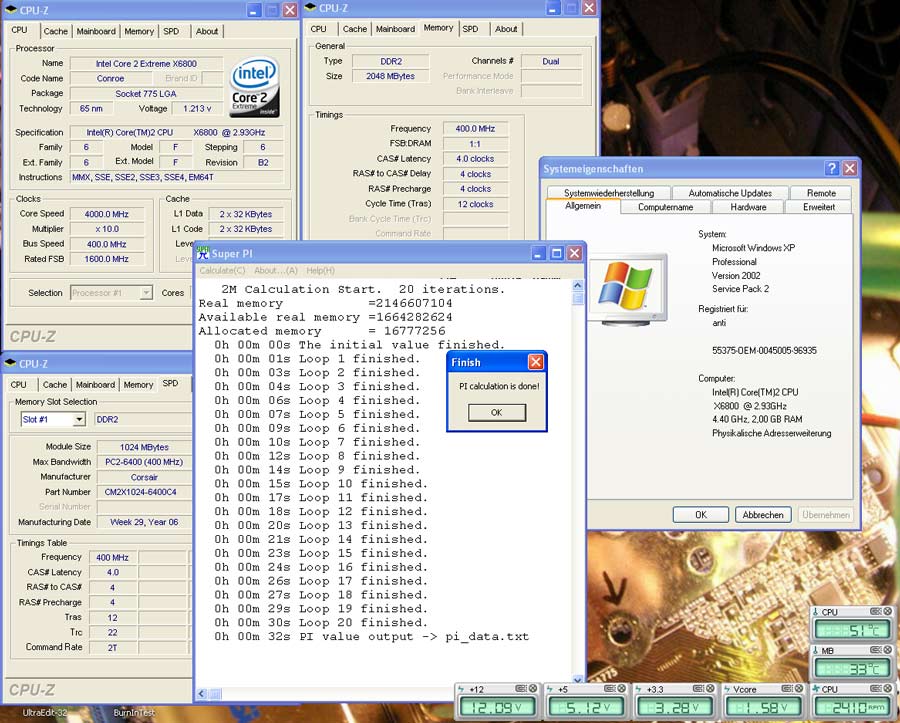
Task: Open Super PI Calculate(C) menu
Action: pos(222,270)
